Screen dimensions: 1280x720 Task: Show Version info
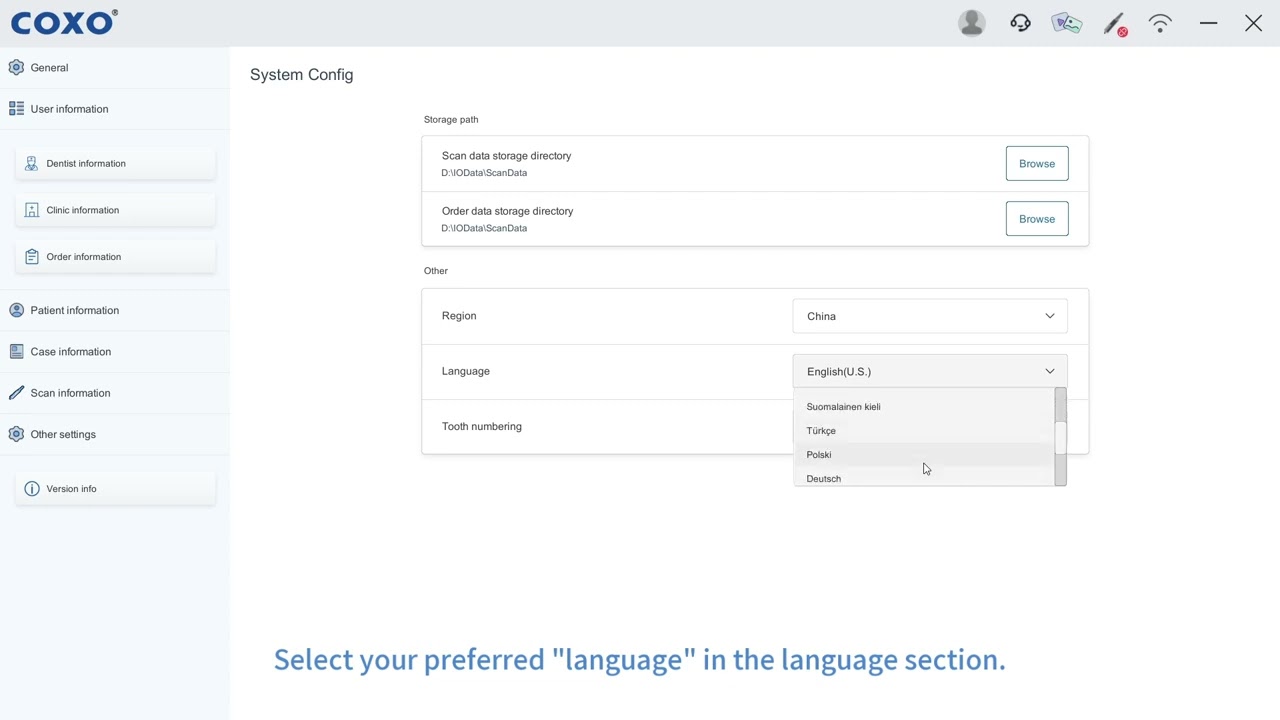[115, 489]
